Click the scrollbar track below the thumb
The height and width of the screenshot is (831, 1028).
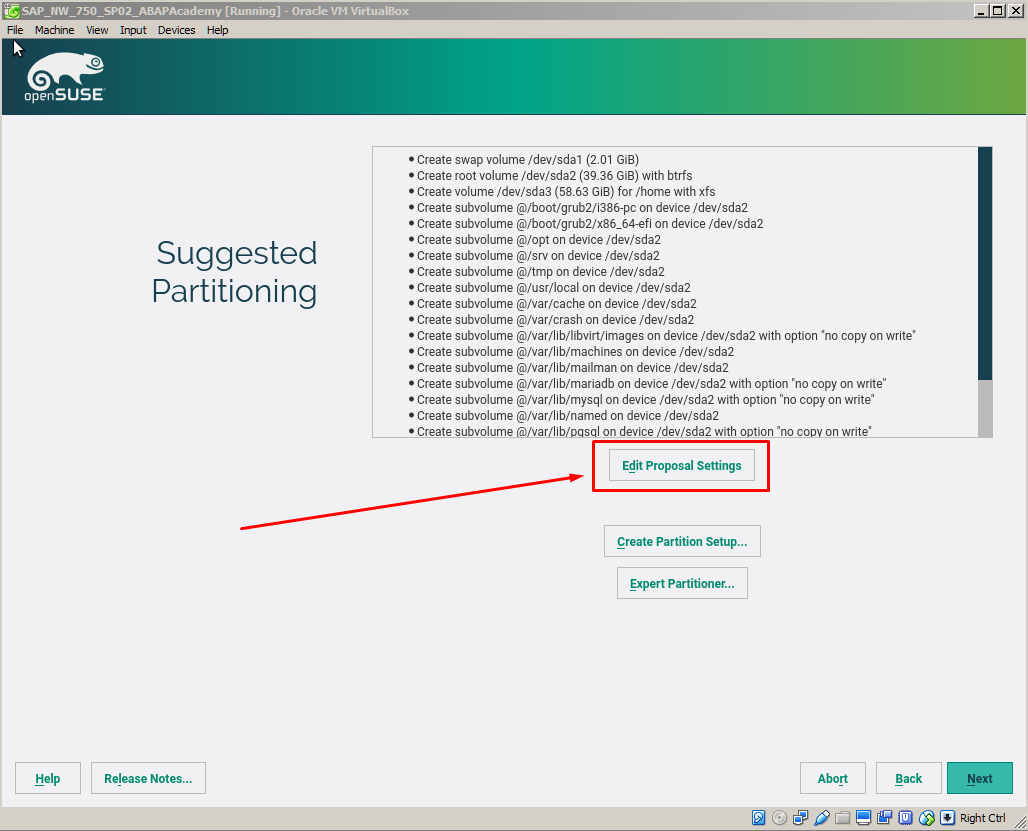coord(985,408)
